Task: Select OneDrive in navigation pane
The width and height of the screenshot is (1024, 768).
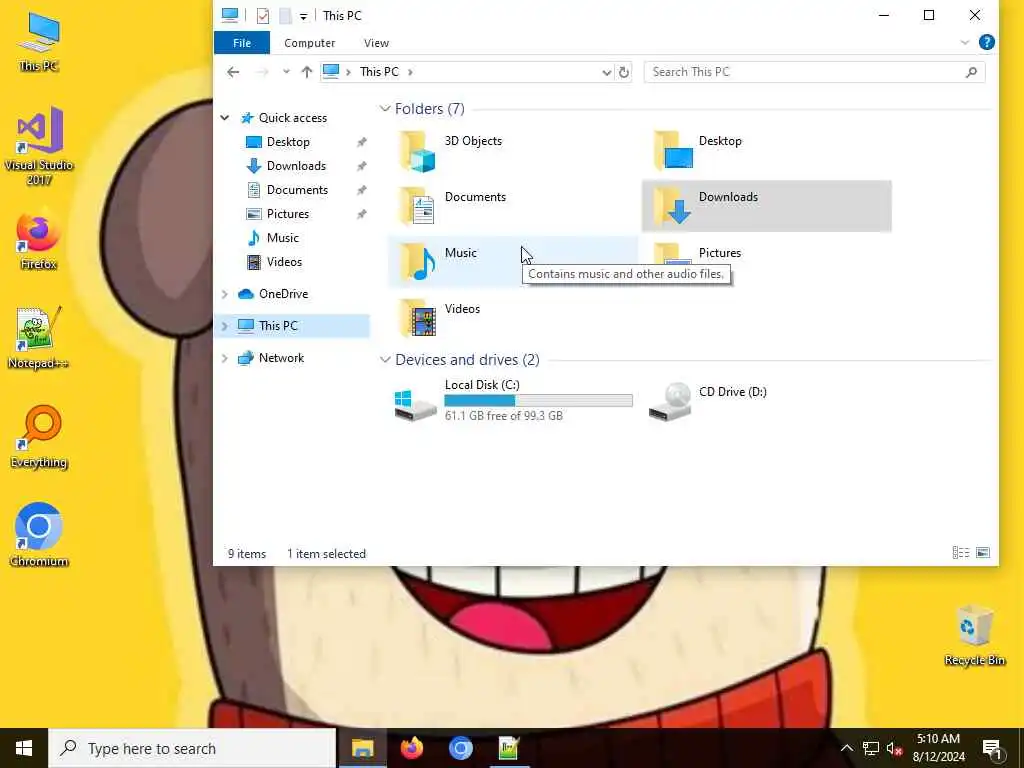Action: click(x=283, y=294)
